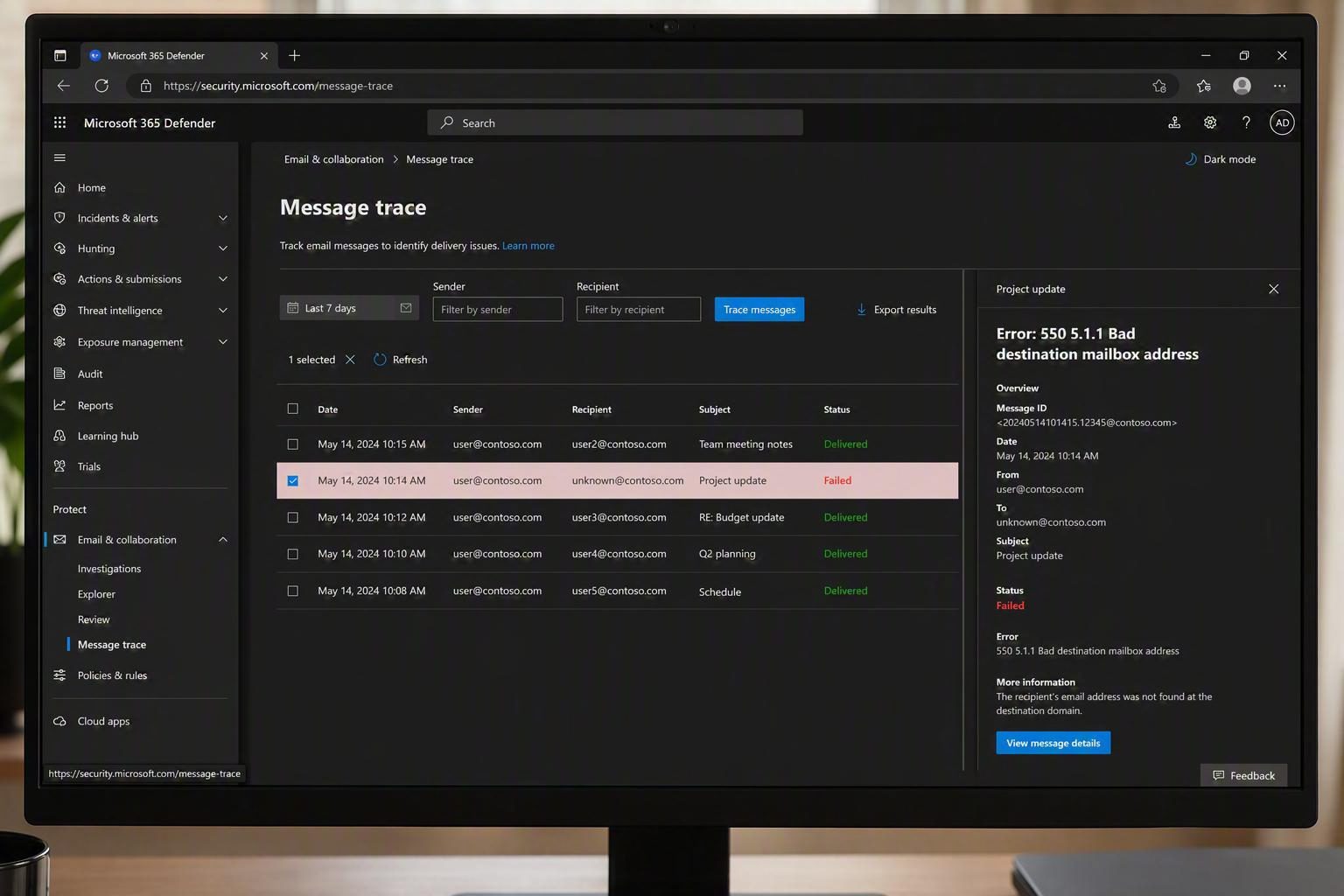
Task: Open Audit in sidebar
Action: coord(90,374)
